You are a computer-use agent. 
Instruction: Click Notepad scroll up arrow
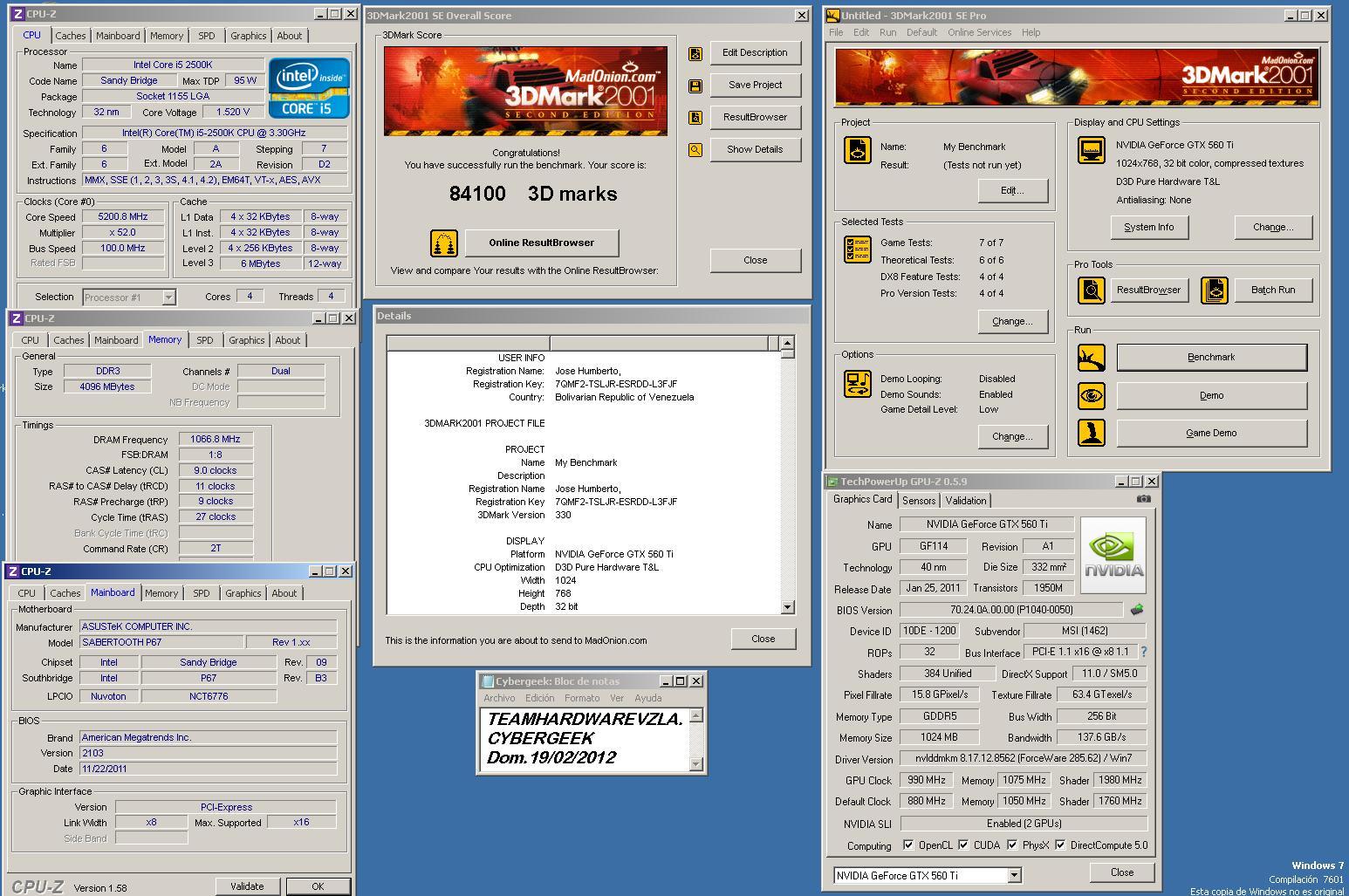click(695, 715)
